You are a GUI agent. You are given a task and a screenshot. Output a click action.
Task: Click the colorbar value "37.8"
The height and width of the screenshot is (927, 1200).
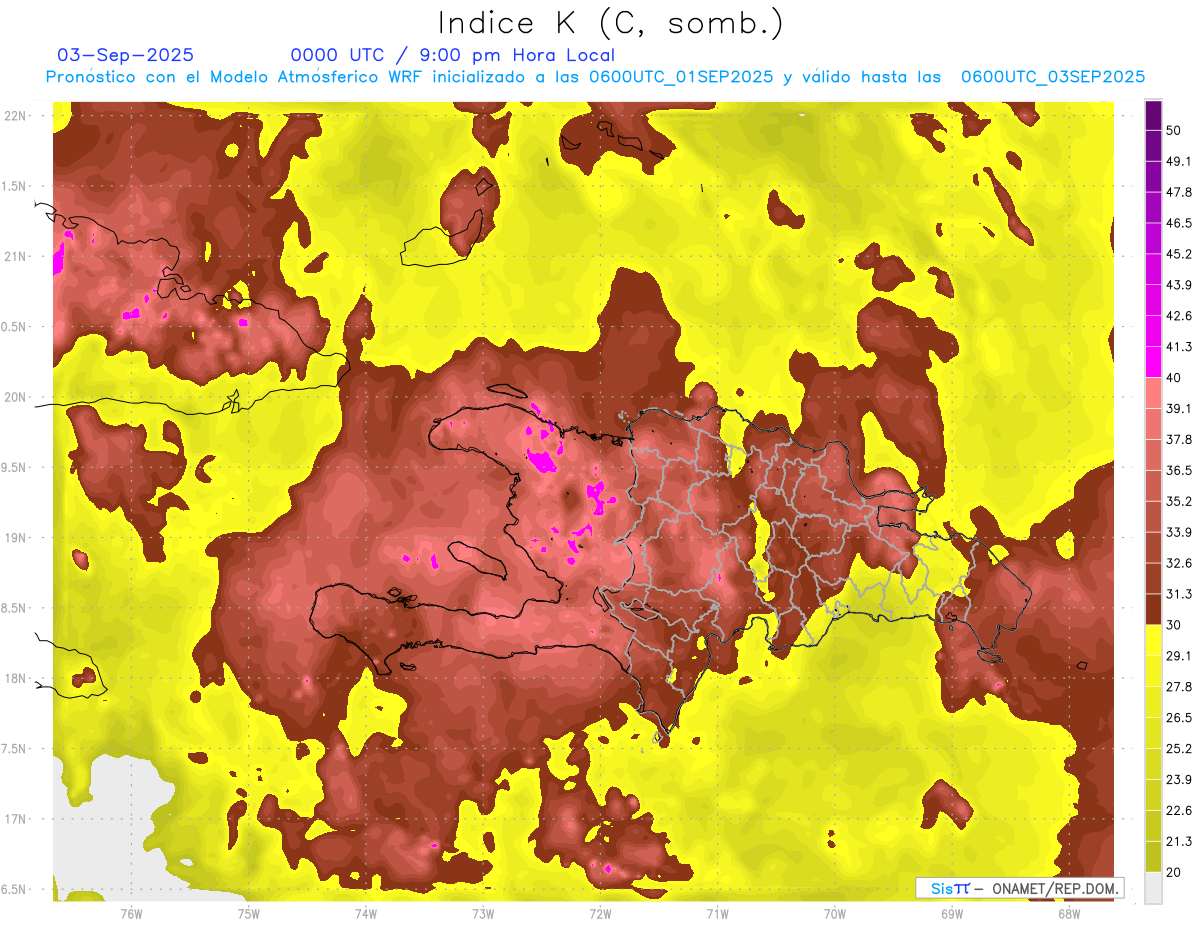point(1179,439)
